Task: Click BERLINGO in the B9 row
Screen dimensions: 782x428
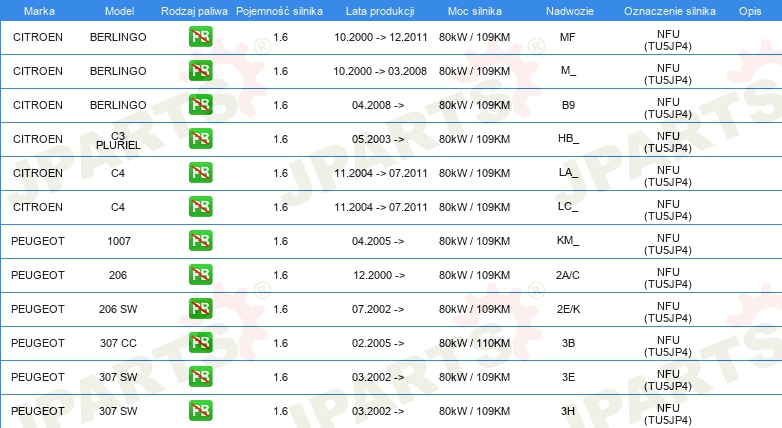Action: pos(118,105)
